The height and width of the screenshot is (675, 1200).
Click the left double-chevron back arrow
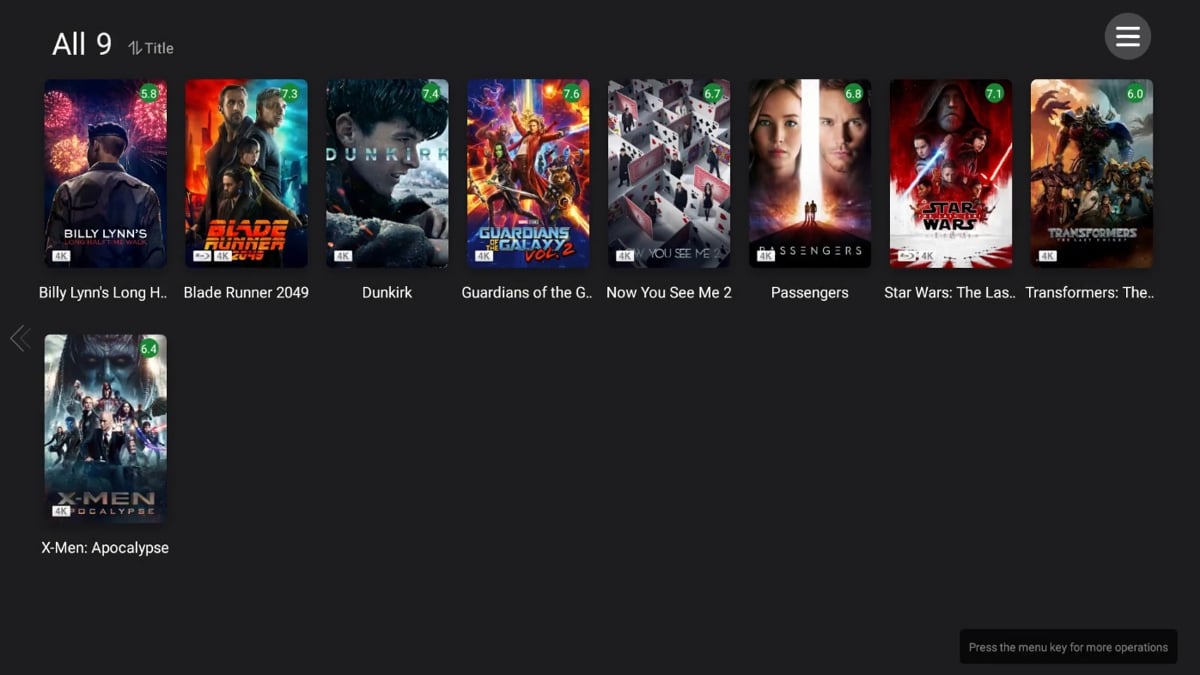(20, 338)
